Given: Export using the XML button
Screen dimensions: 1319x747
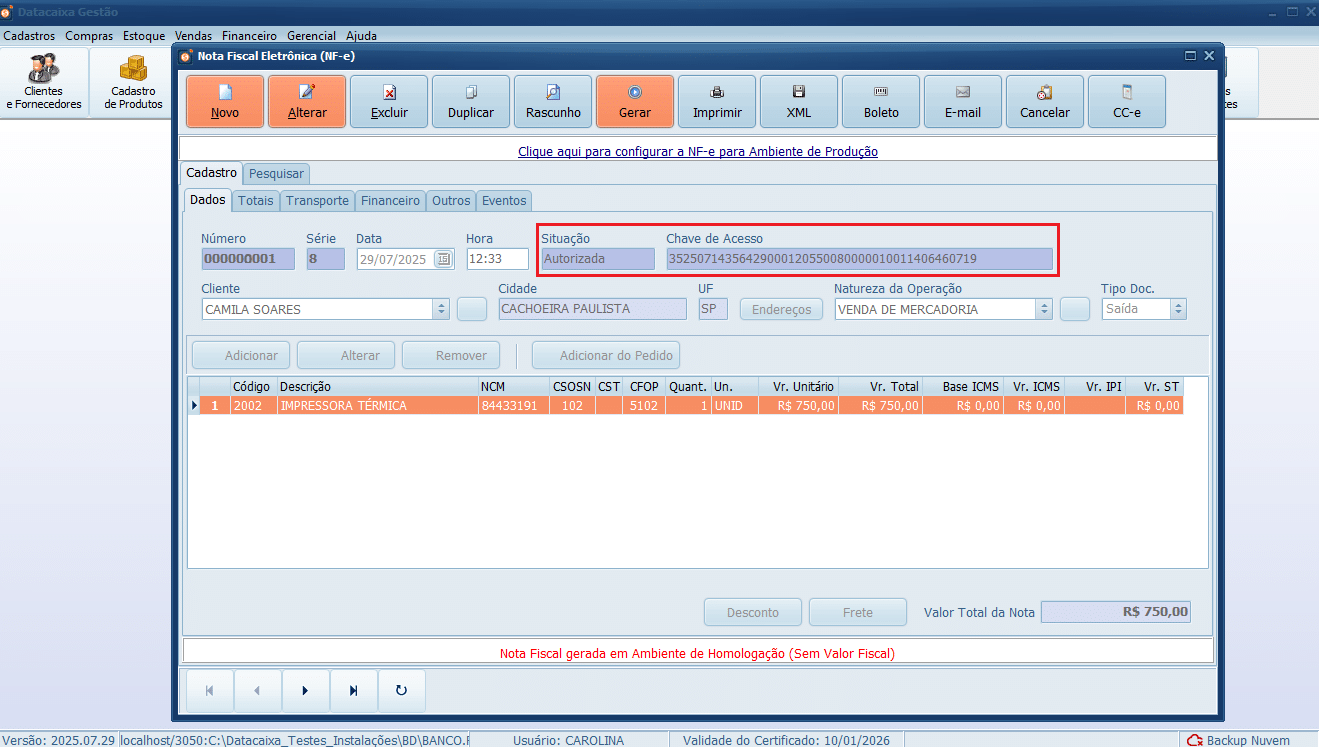Looking at the screenshot, I should pos(798,102).
